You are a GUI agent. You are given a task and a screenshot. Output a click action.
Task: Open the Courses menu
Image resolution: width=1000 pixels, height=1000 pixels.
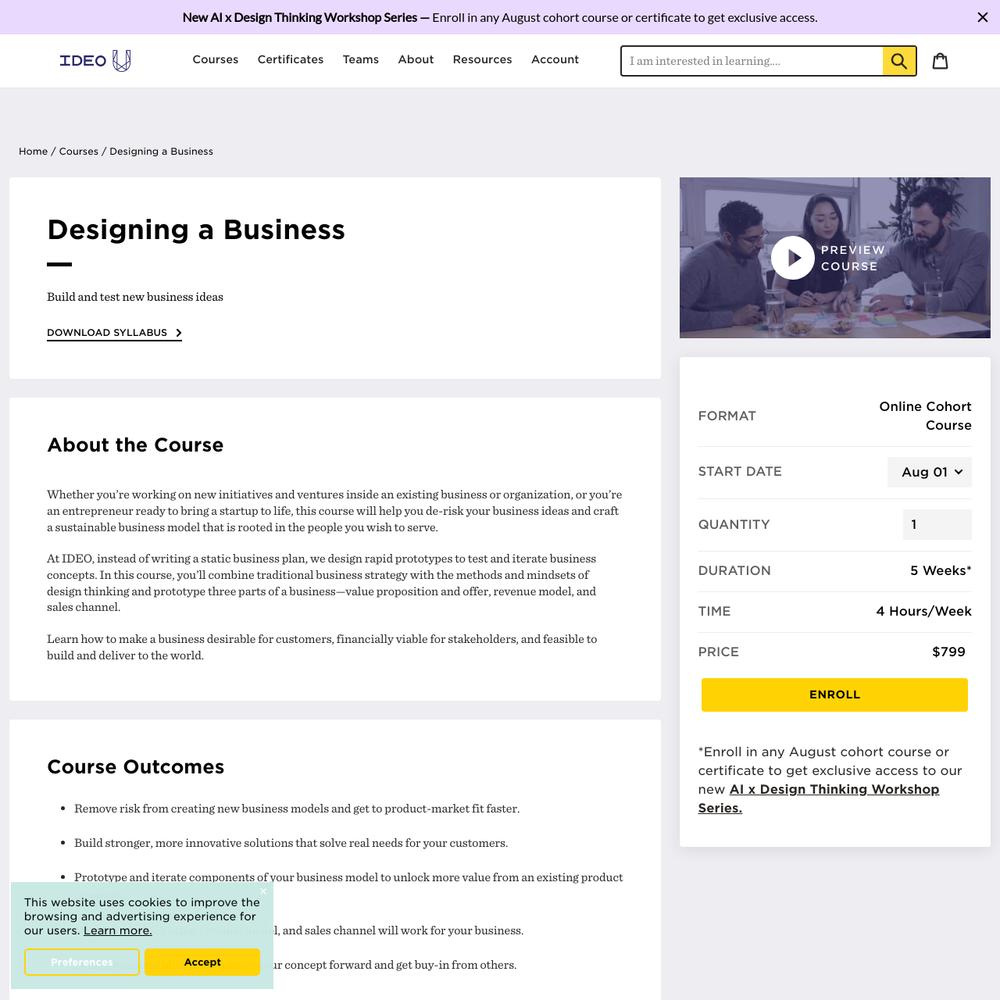pos(216,59)
